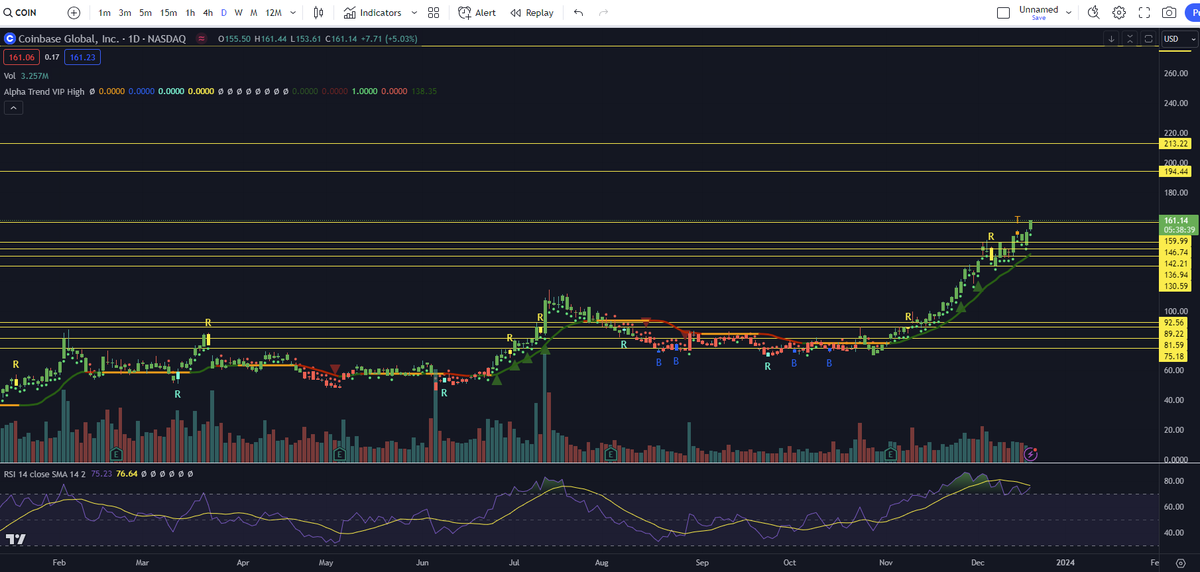1200x572 pixels.
Task: Create a new Alert
Action: [x=477, y=13]
